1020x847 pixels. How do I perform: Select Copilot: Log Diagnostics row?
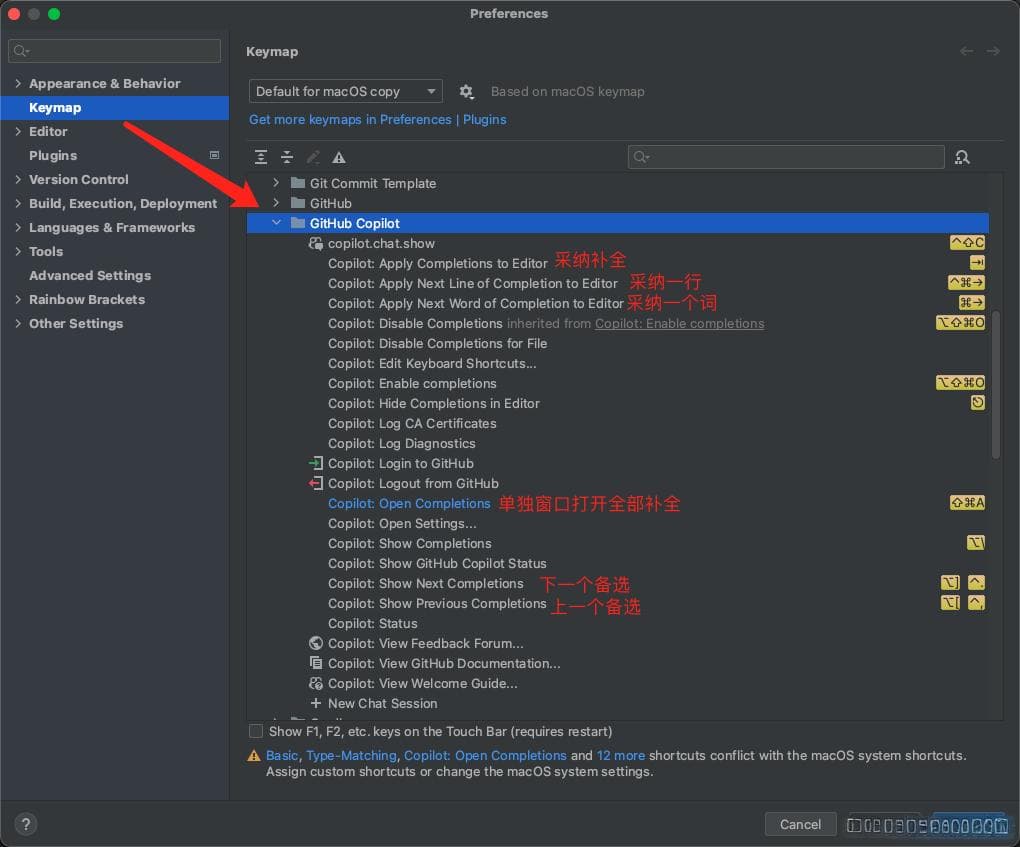(618, 444)
